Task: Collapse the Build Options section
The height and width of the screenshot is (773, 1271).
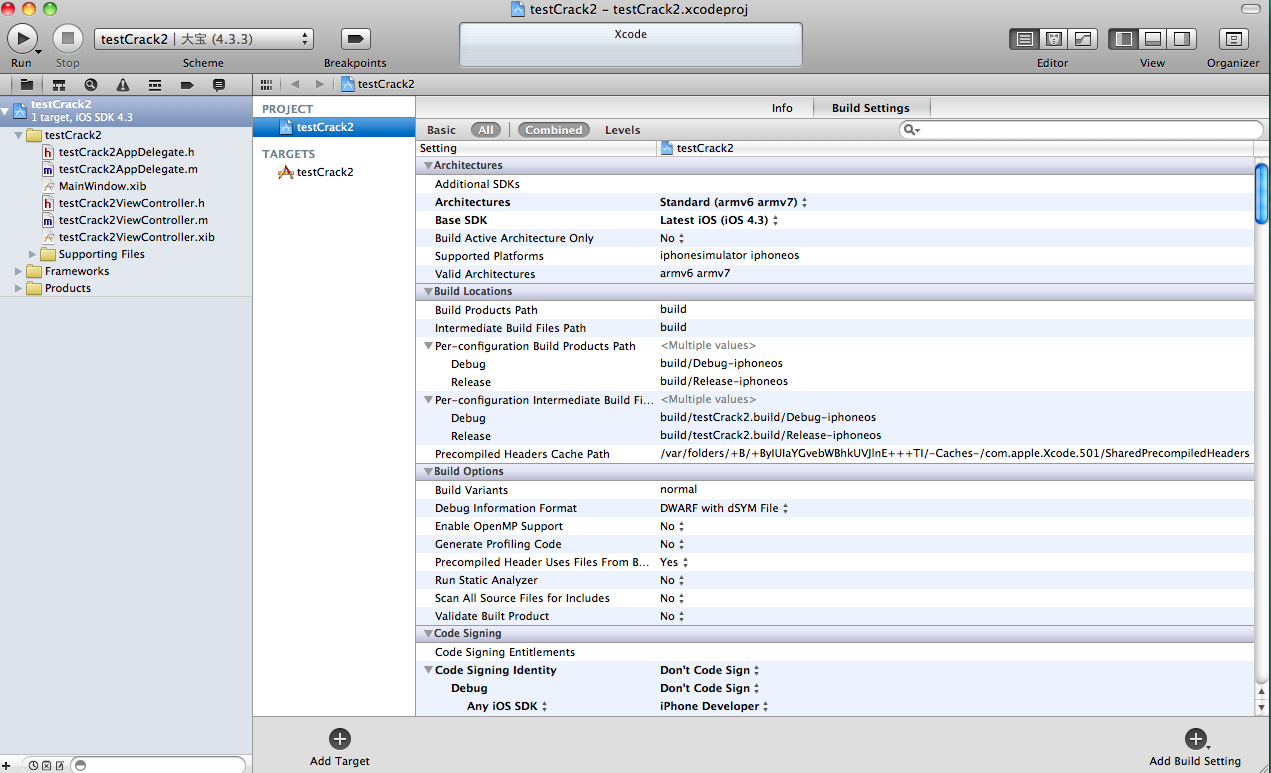Action: pyautogui.click(x=428, y=472)
